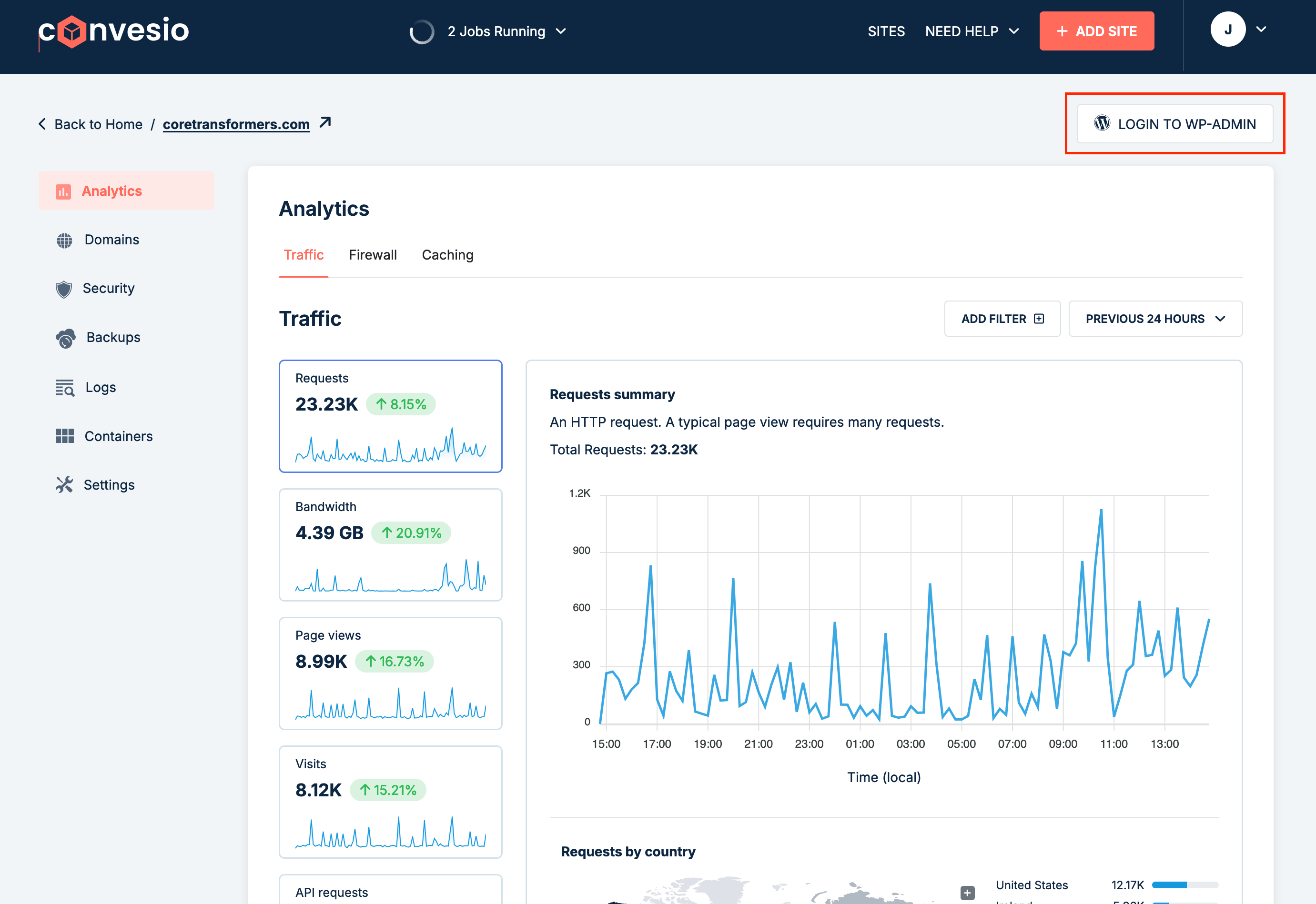Click the Page views sparkline thumbnail
The height and width of the screenshot is (904, 1316).
[x=390, y=703]
